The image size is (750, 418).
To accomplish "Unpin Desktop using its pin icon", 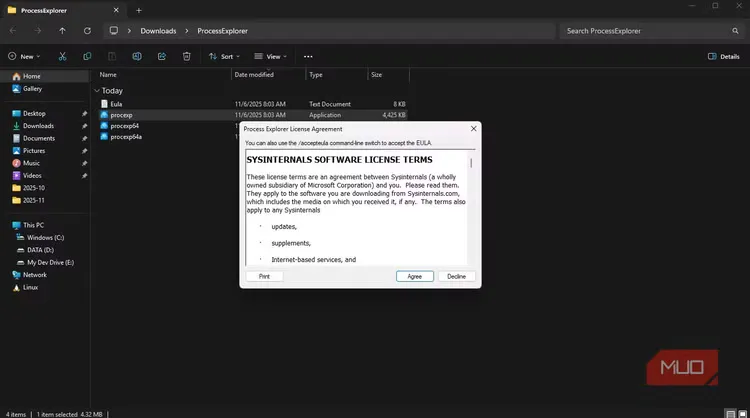I will pyautogui.click(x=84, y=113).
